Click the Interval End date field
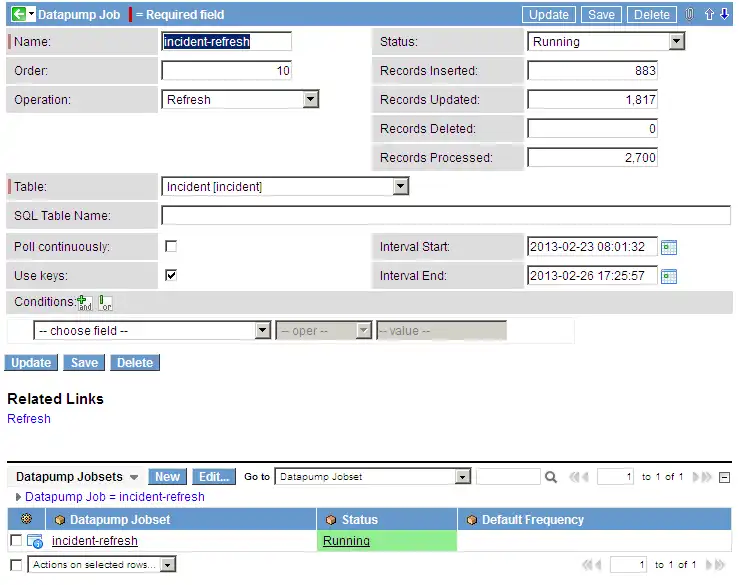Image resolution: width=739 pixels, height=585 pixels. 592,276
